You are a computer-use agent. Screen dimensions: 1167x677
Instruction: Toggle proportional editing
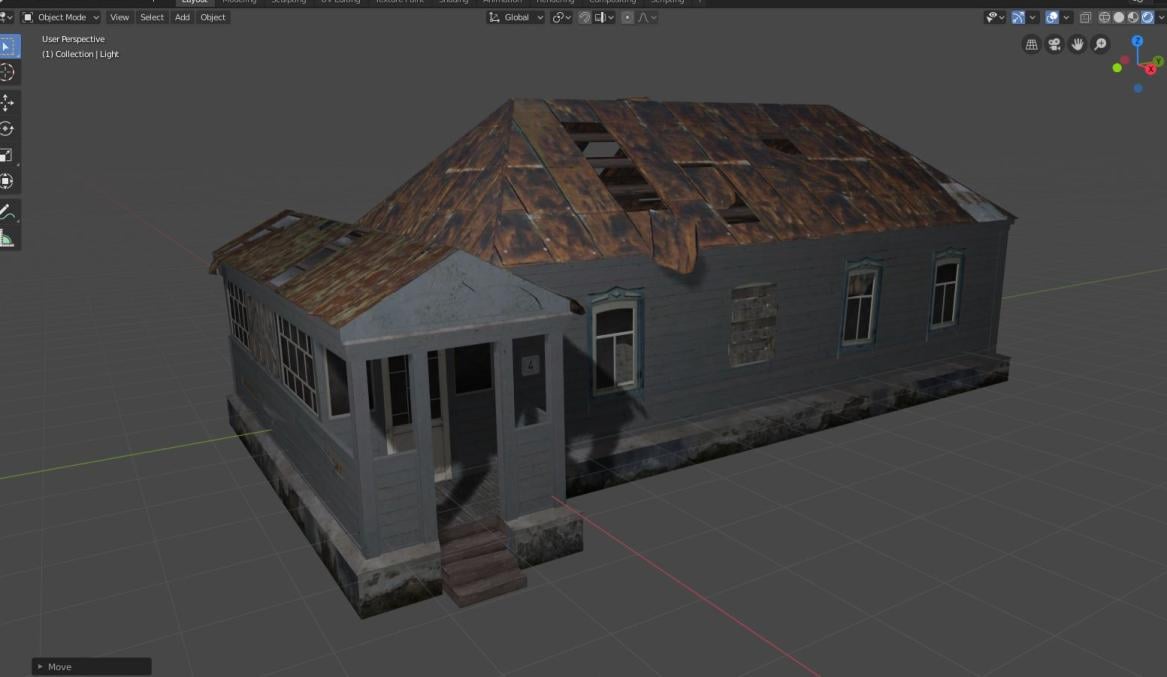click(x=627, y=17)
